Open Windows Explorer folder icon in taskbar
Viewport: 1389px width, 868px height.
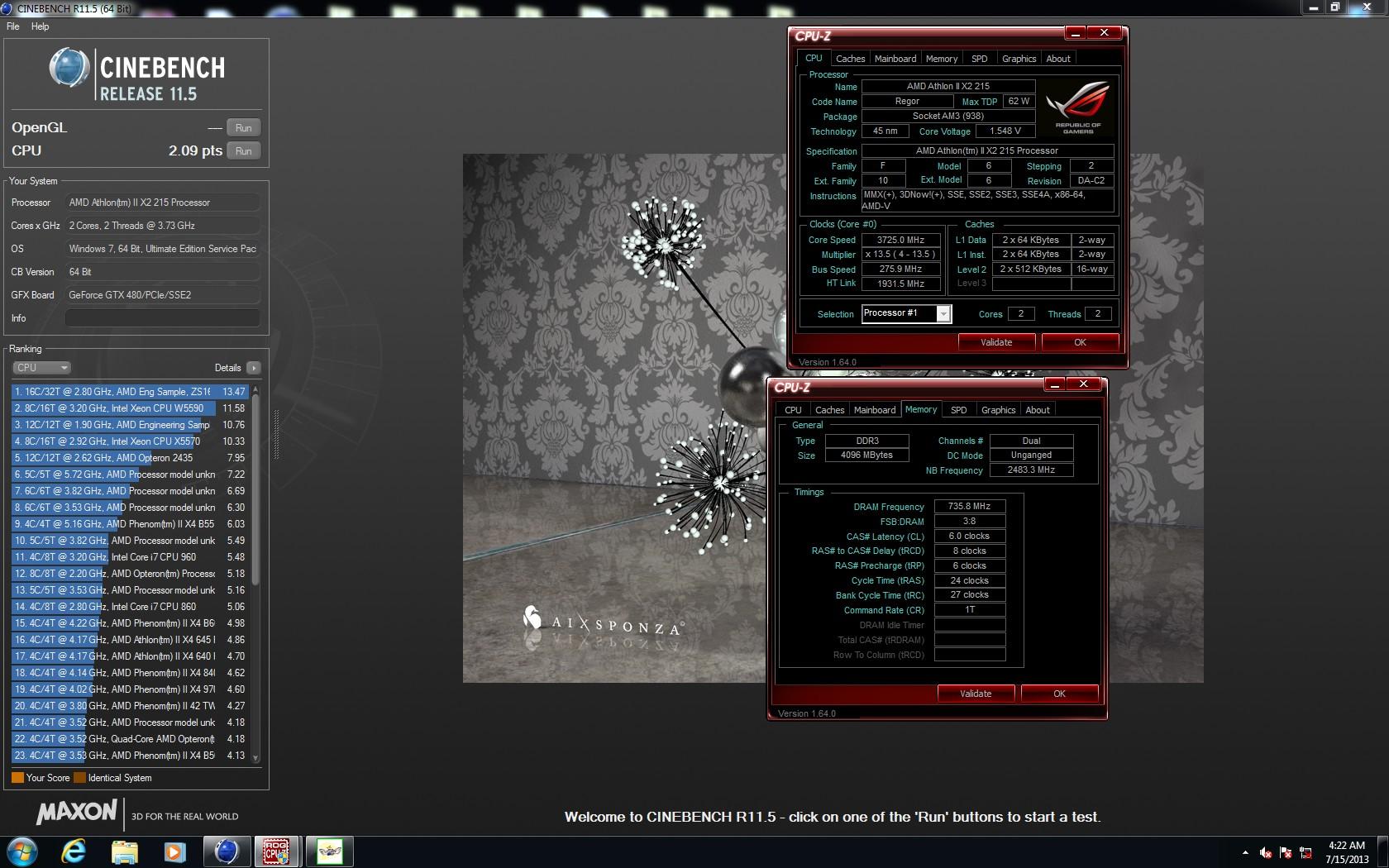point(125,851)
